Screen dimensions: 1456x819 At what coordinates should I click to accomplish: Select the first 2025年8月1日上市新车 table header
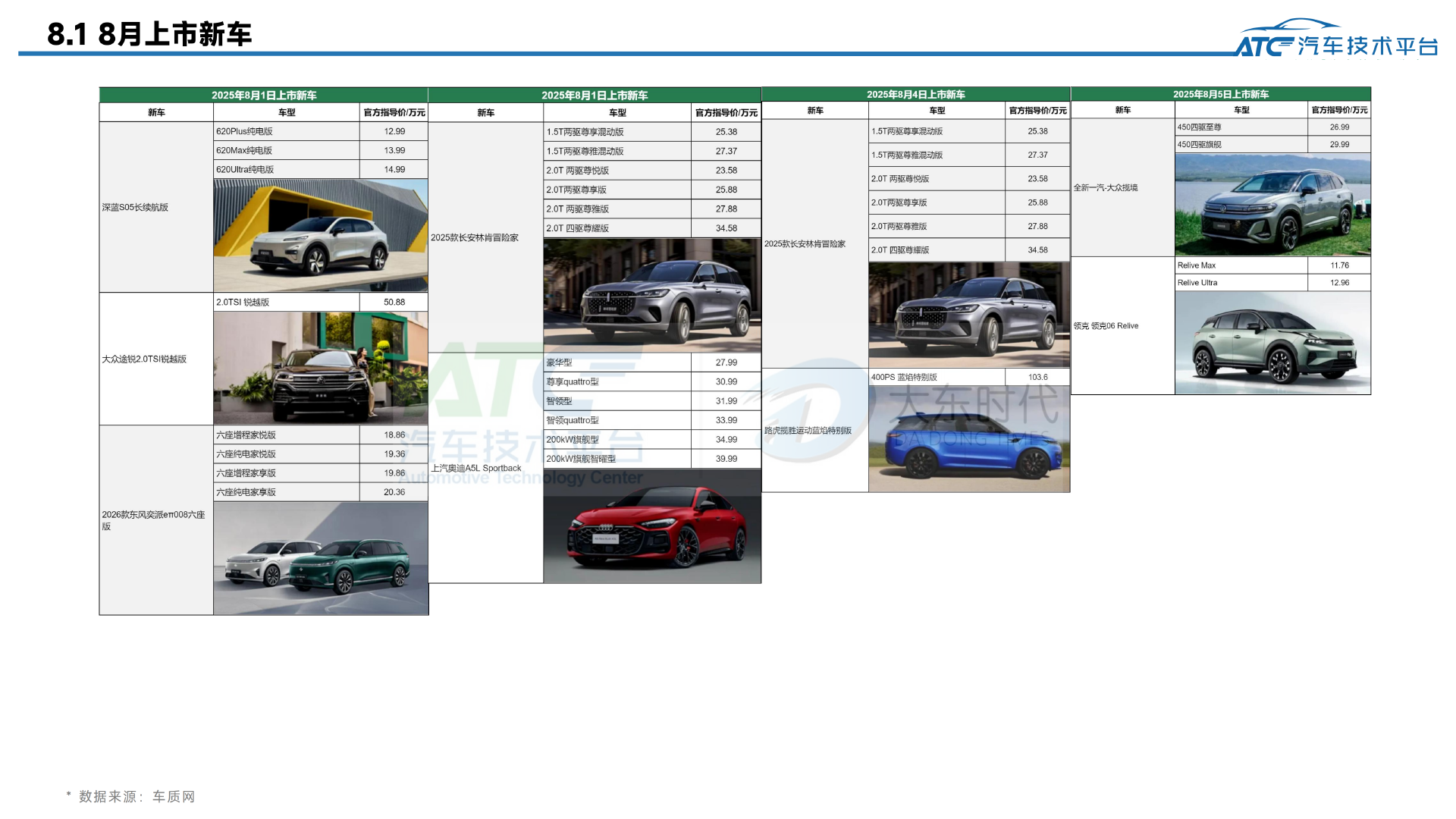coord(263,95)
